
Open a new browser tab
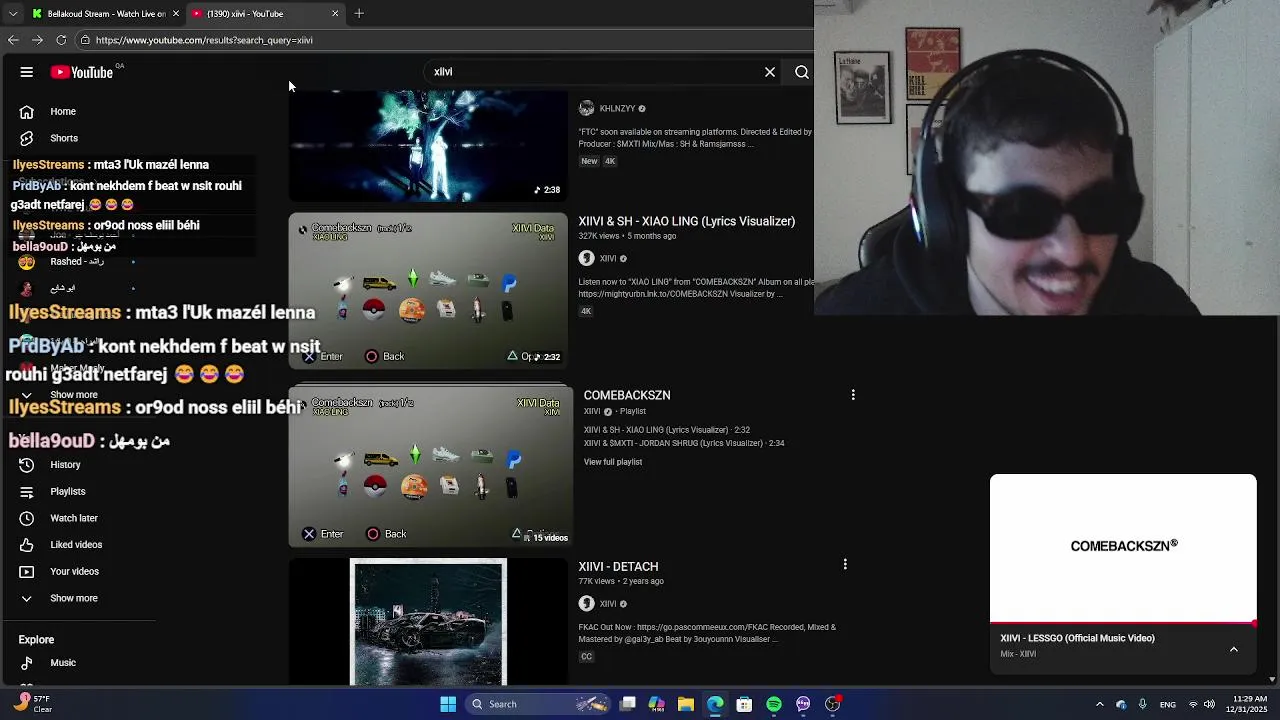point(359,14)
